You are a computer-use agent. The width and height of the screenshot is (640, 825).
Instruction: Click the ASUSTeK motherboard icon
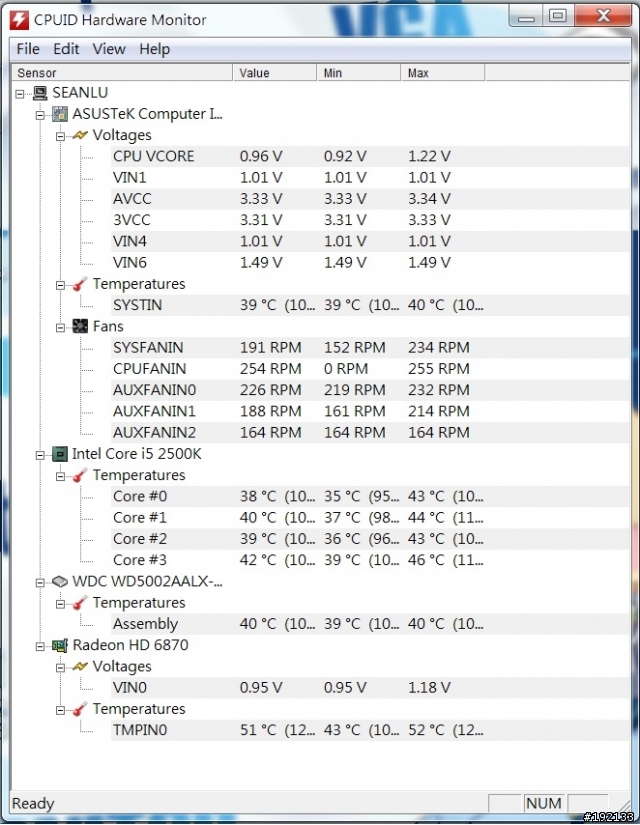click(60, 114)
